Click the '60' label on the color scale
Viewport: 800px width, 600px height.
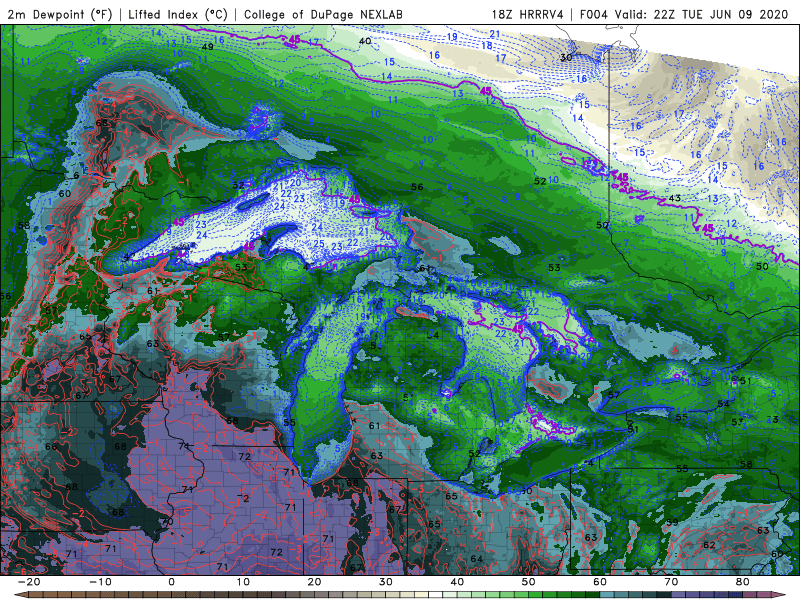coord(600,582)
